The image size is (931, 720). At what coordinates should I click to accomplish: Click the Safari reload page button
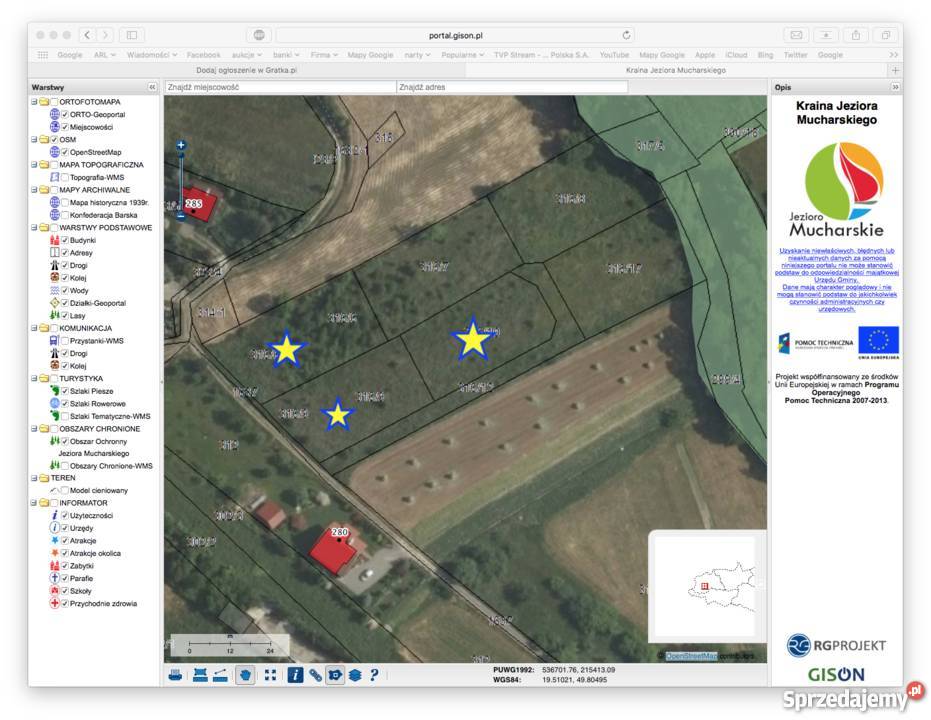click(x=627, y=35)
